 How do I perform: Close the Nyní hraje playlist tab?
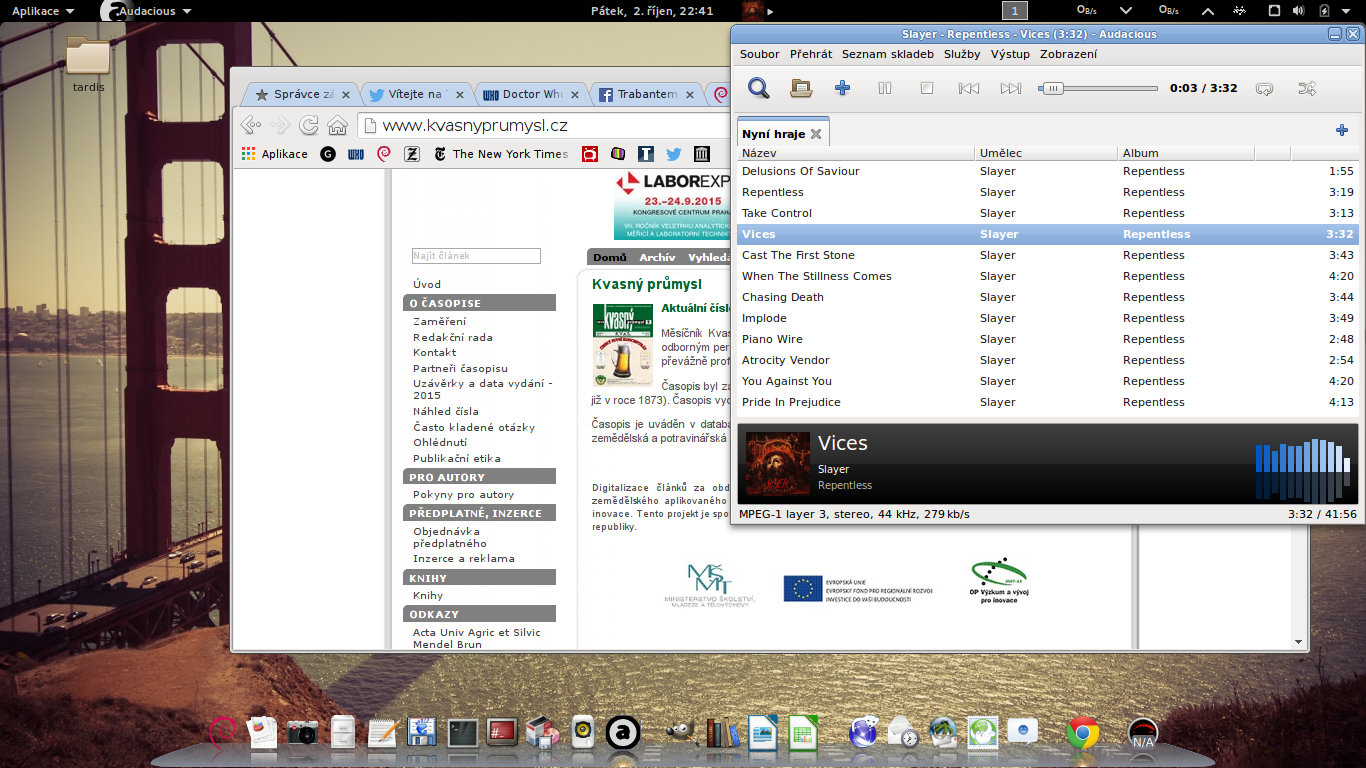point(815,133)
